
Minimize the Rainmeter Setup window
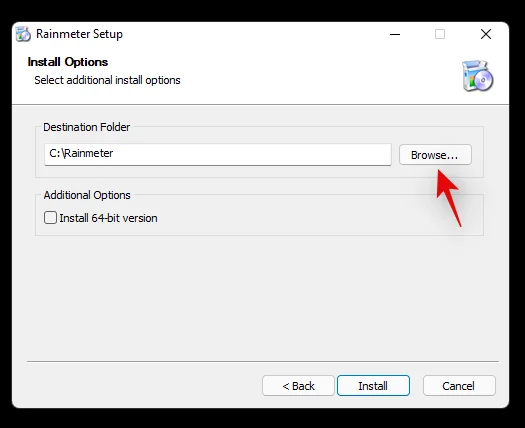coord(395,34)
